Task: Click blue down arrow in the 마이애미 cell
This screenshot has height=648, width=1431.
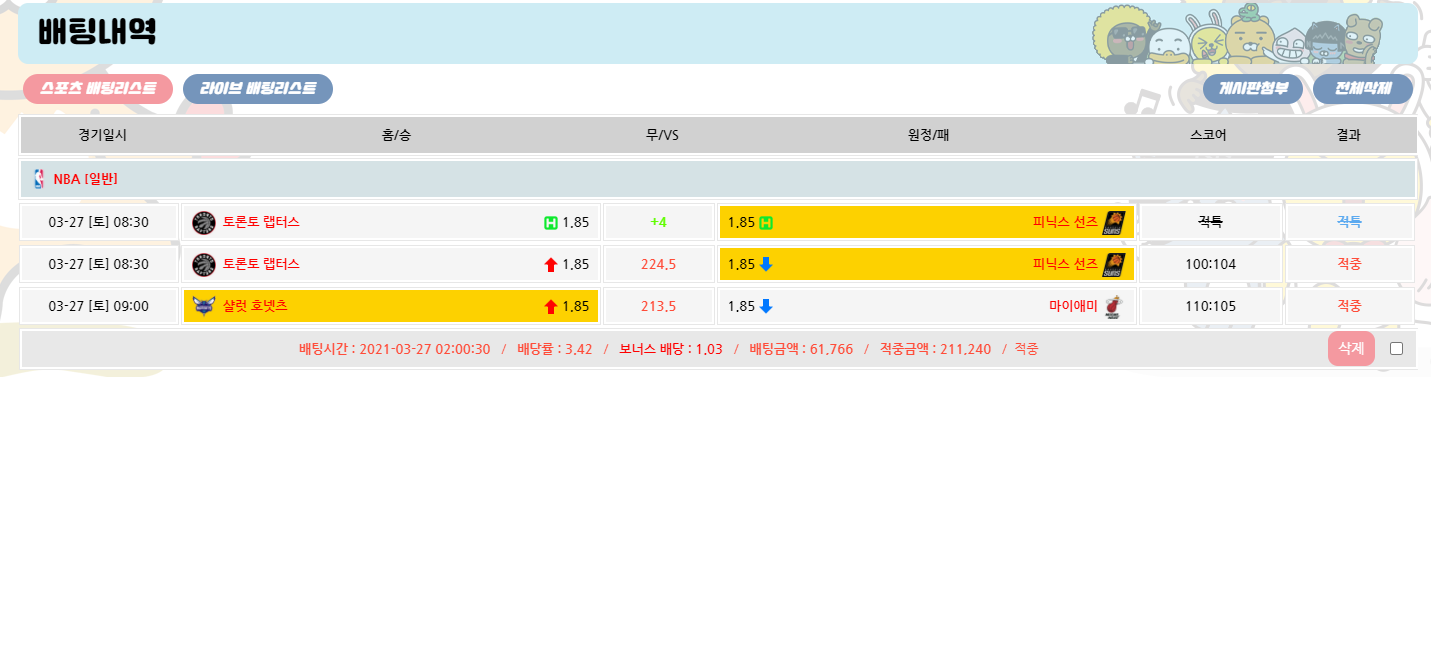Action: point(766,306)
